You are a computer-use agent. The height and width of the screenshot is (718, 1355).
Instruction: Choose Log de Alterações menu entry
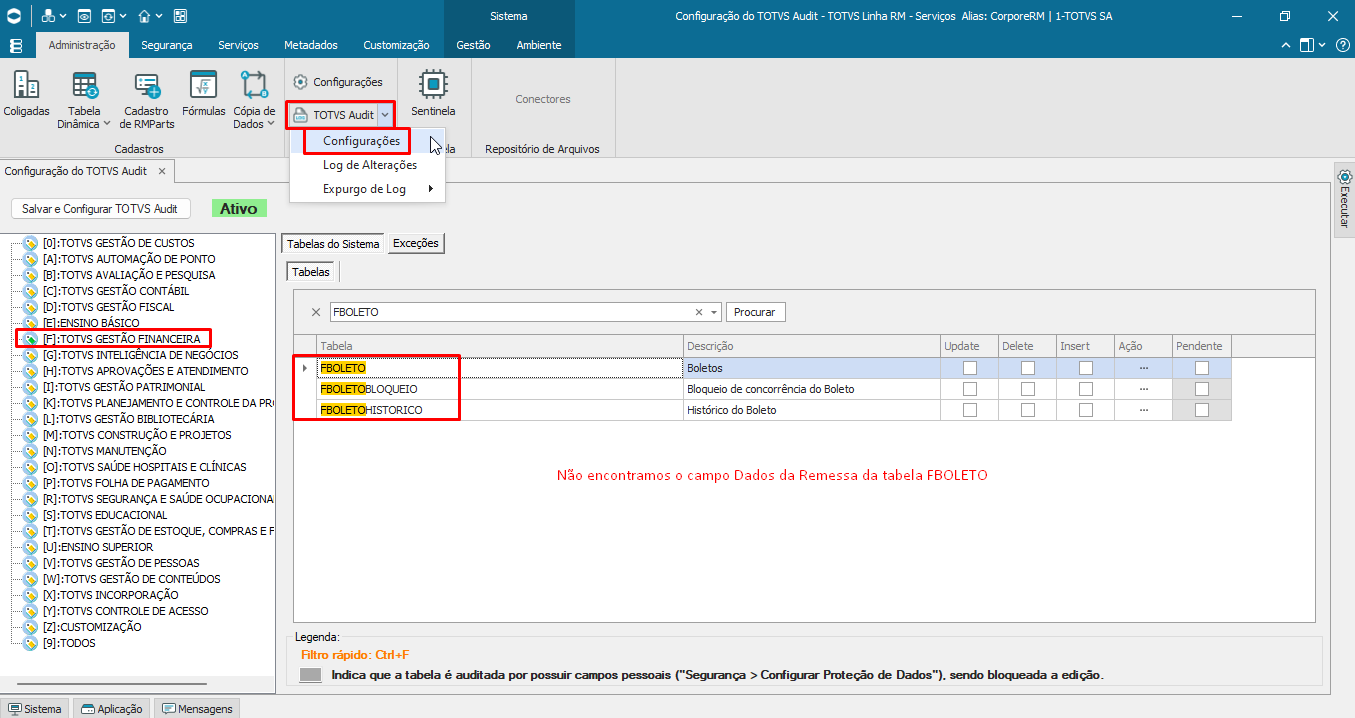370,165
